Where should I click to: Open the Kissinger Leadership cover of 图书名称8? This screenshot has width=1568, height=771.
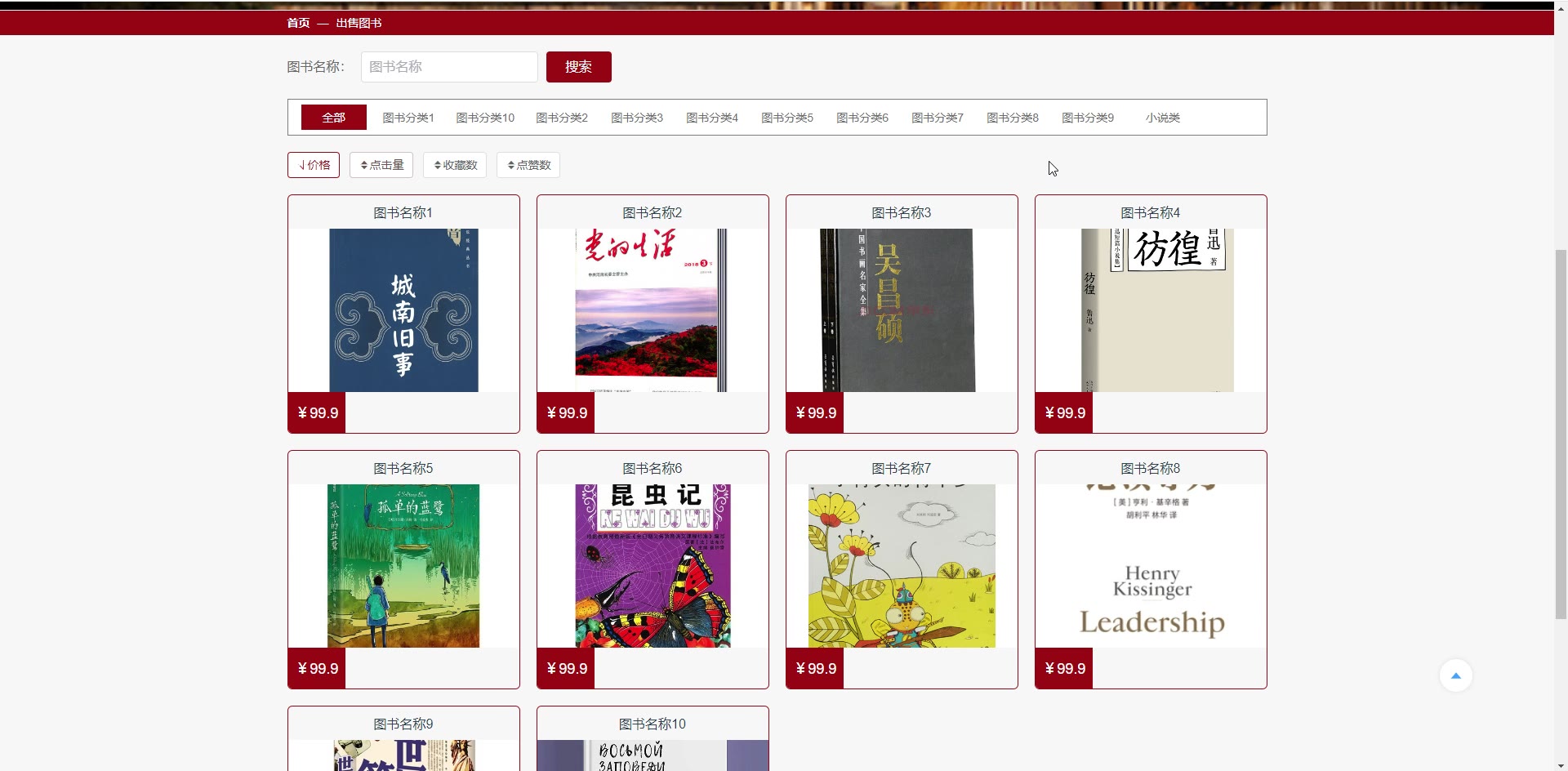(1151, 566)
